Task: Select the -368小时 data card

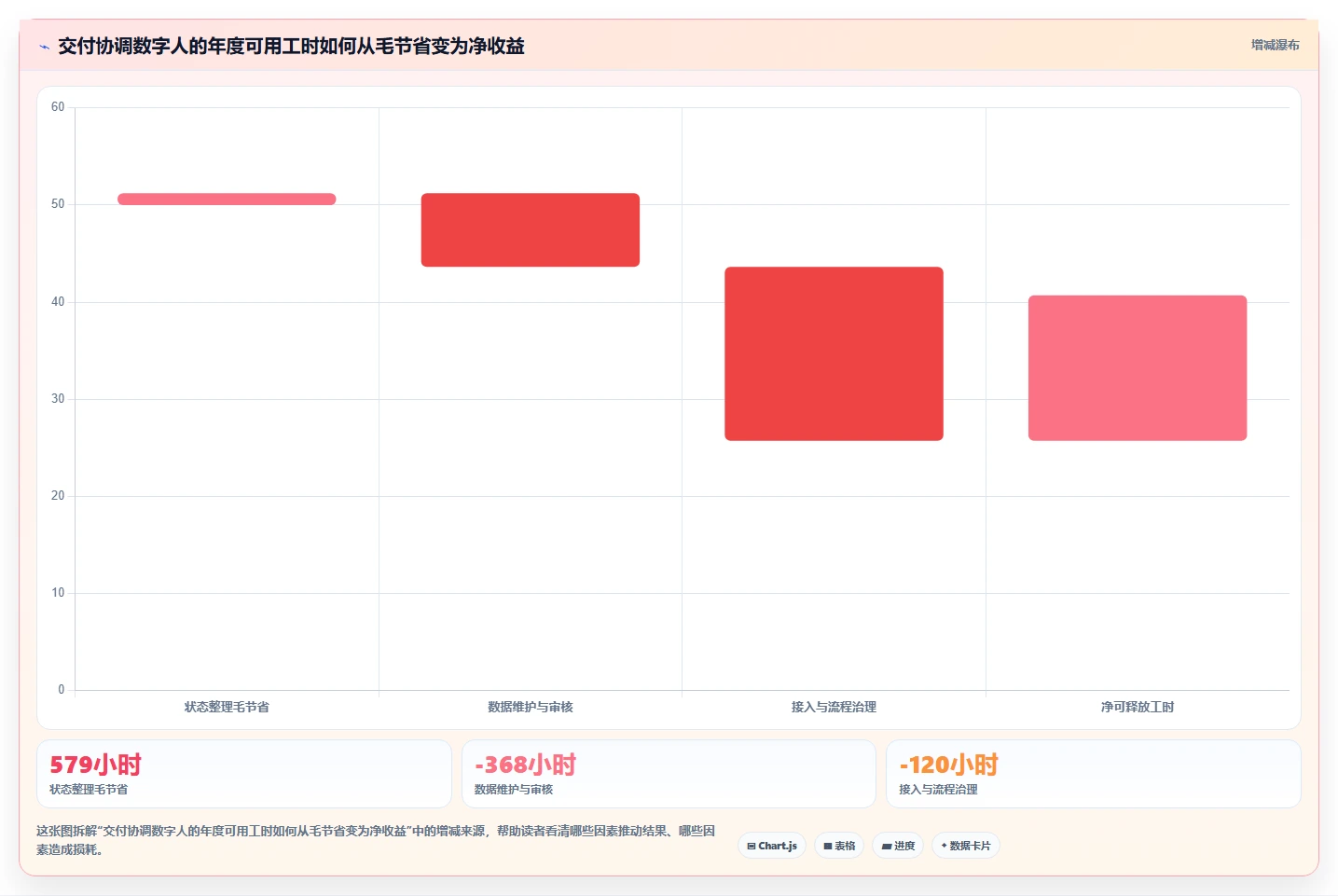Action: tap(669, 774)
